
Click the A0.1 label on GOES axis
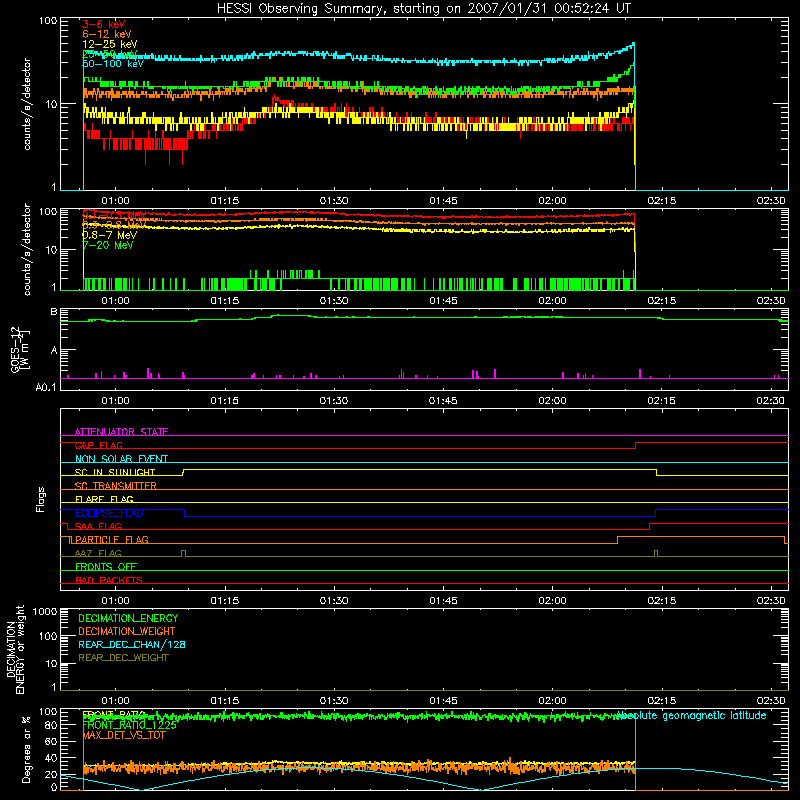[x=46, y=387]
